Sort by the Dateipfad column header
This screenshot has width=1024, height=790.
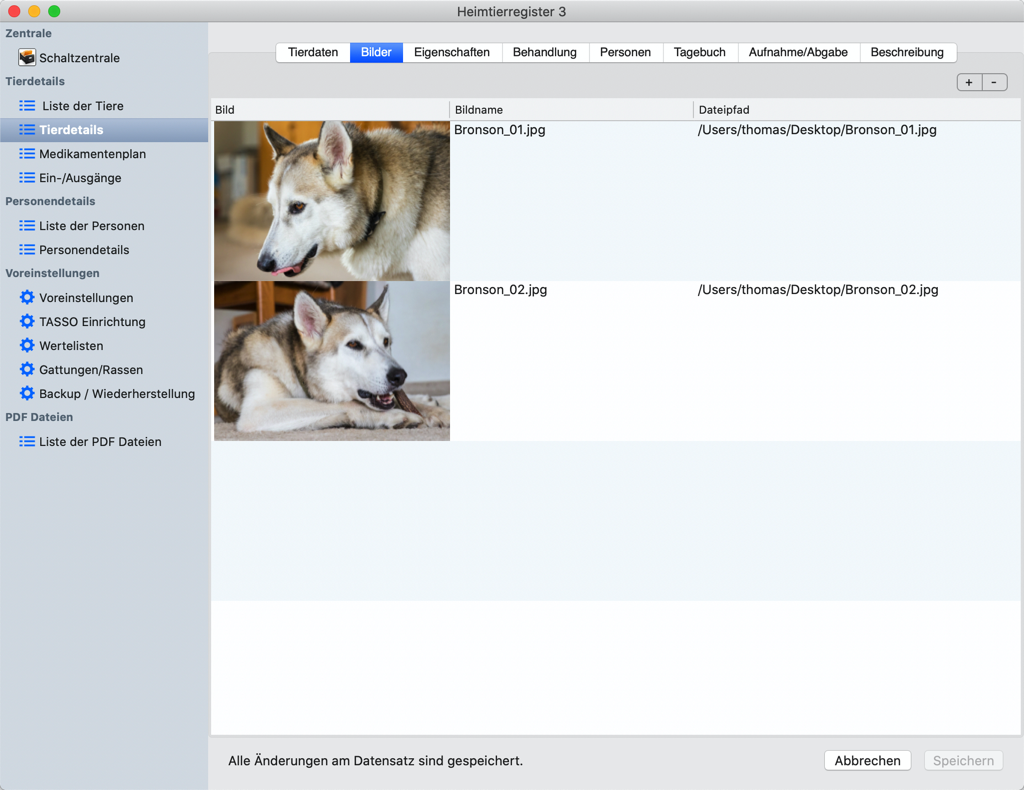pos(857,110)
